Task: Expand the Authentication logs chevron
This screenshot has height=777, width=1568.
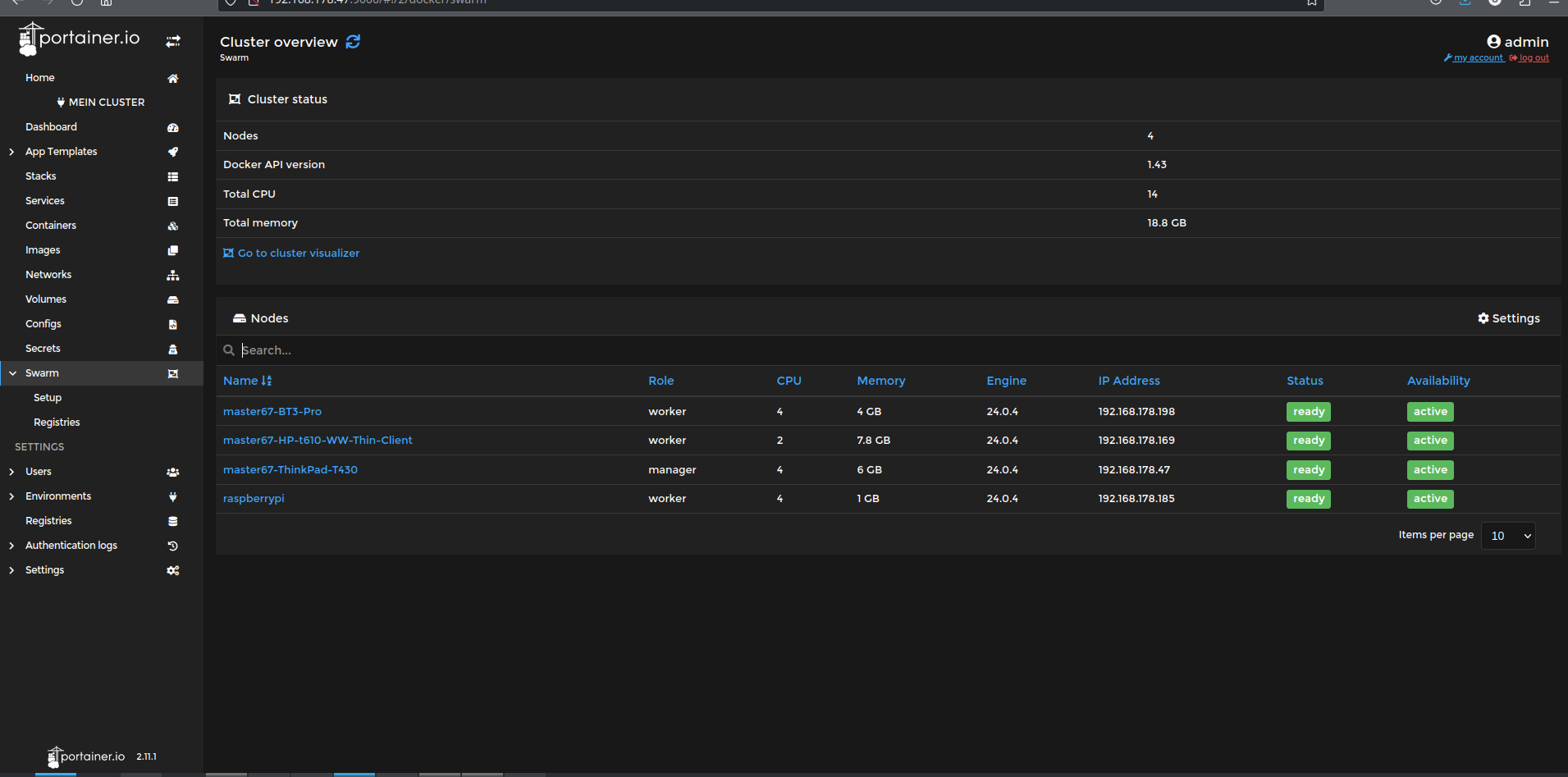Action: point(11,546)
